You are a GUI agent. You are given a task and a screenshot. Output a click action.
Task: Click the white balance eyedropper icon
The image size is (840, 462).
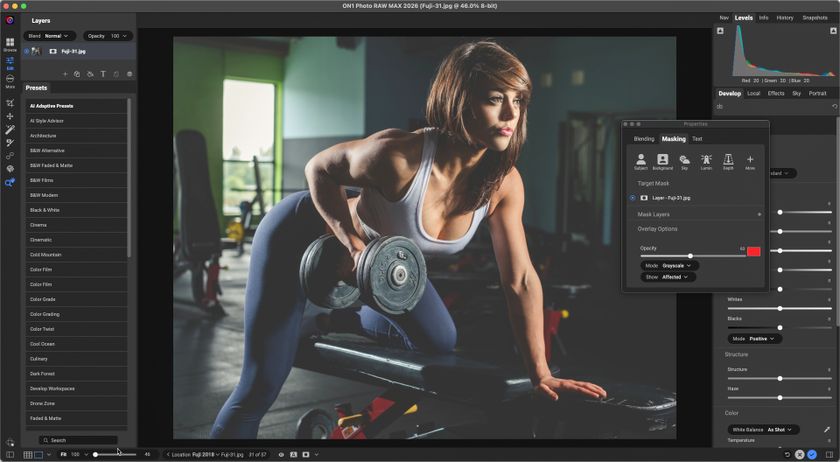coord(827,429)
